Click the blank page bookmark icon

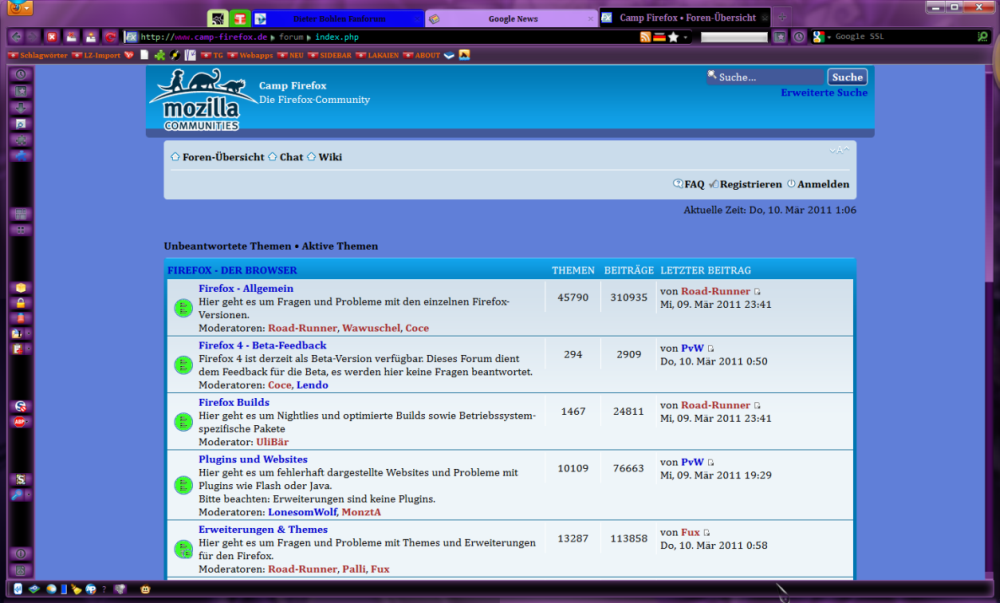coord(144,55)
